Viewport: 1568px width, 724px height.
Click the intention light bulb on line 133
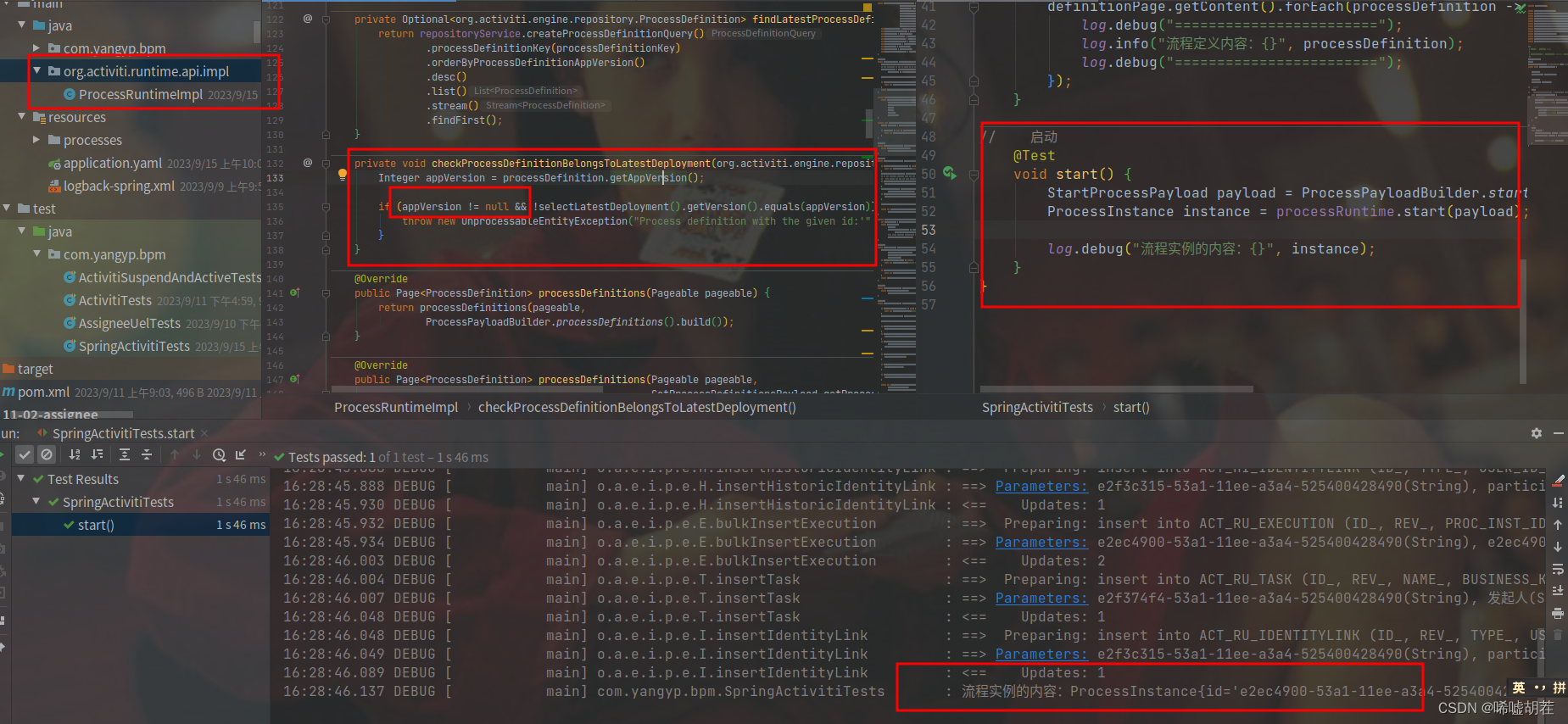(343, 175)
